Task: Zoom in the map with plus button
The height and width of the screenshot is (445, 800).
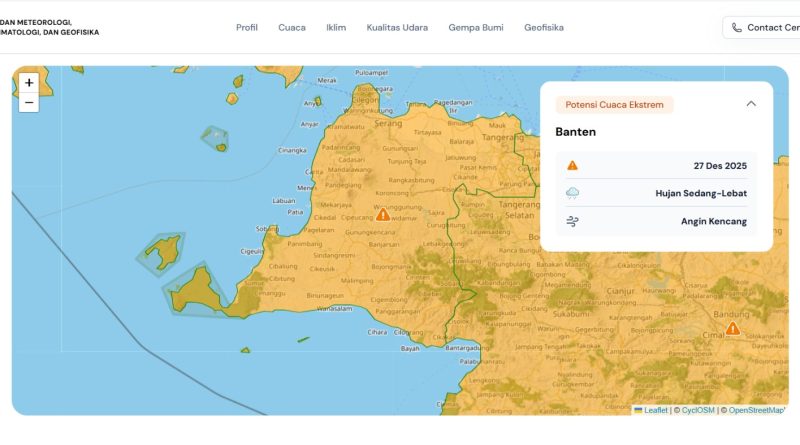Action: 29,83
